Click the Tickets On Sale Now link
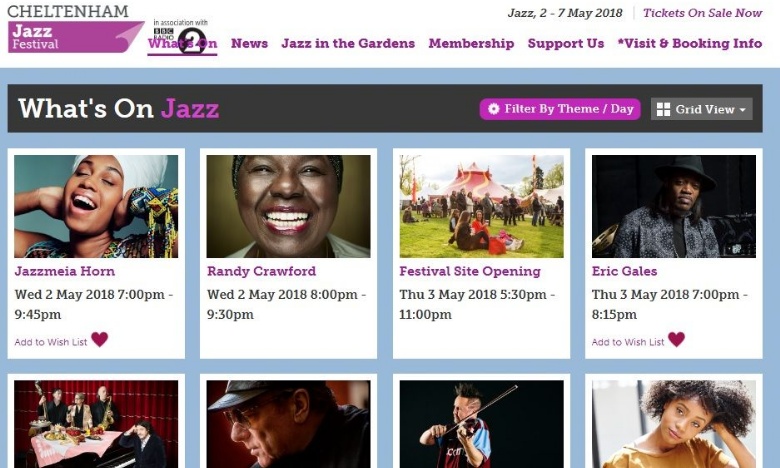The image size is (780, 468). 702,13
